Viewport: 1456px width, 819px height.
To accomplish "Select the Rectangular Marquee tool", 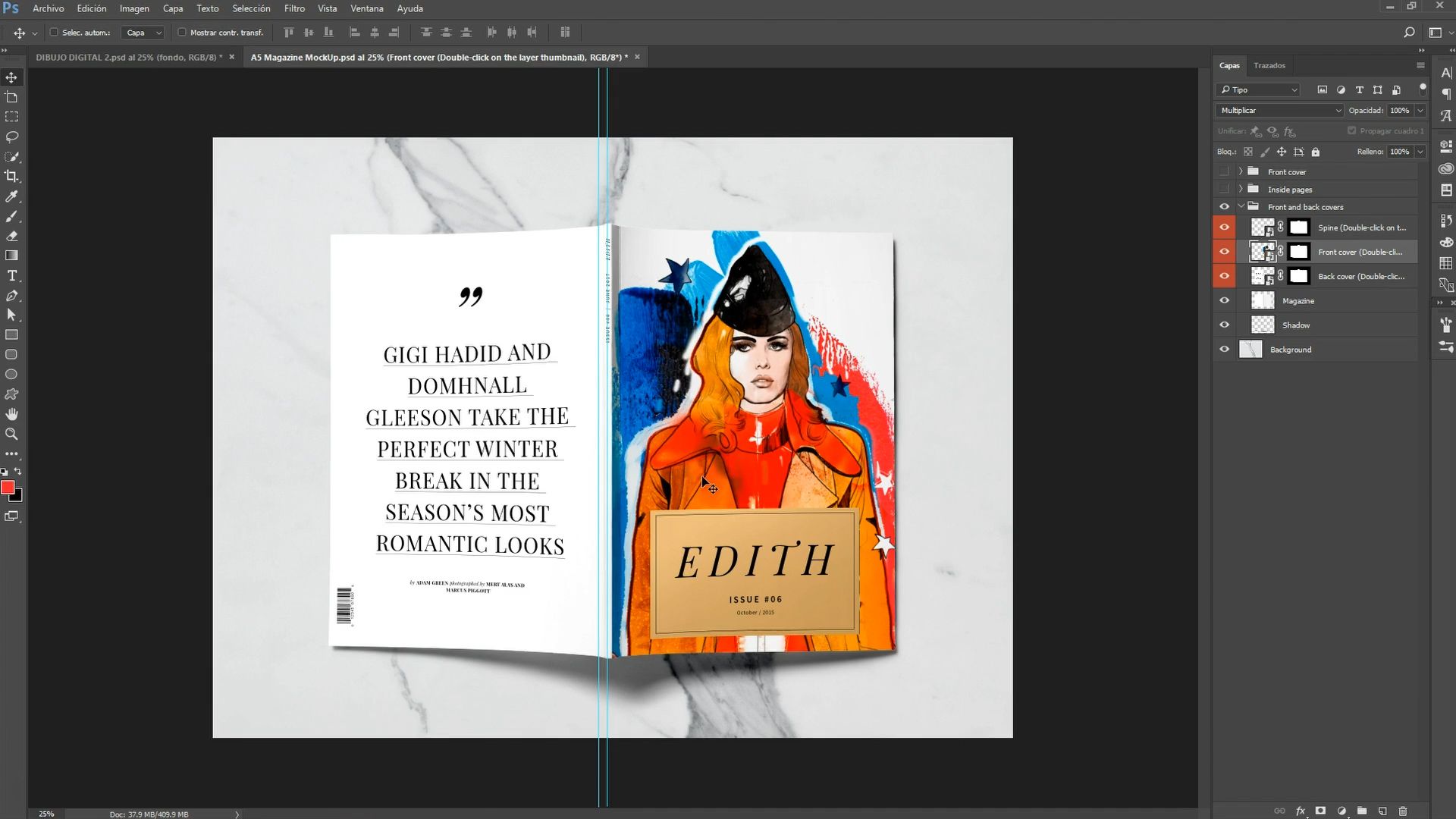I will (x=11, y=117).
